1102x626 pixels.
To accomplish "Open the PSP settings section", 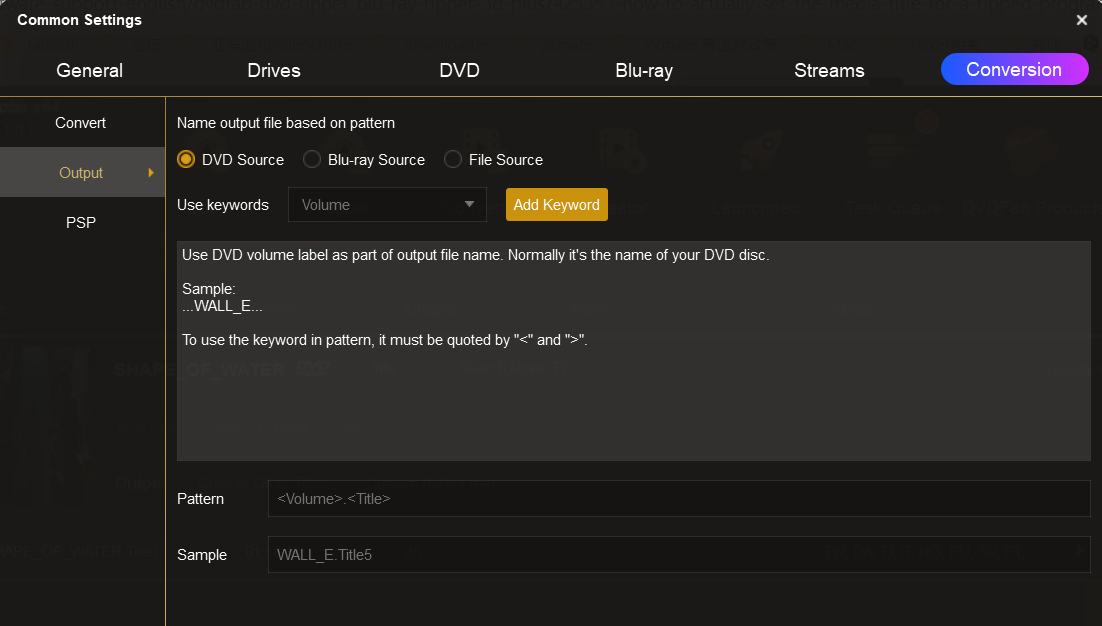I will coord(81,223).
